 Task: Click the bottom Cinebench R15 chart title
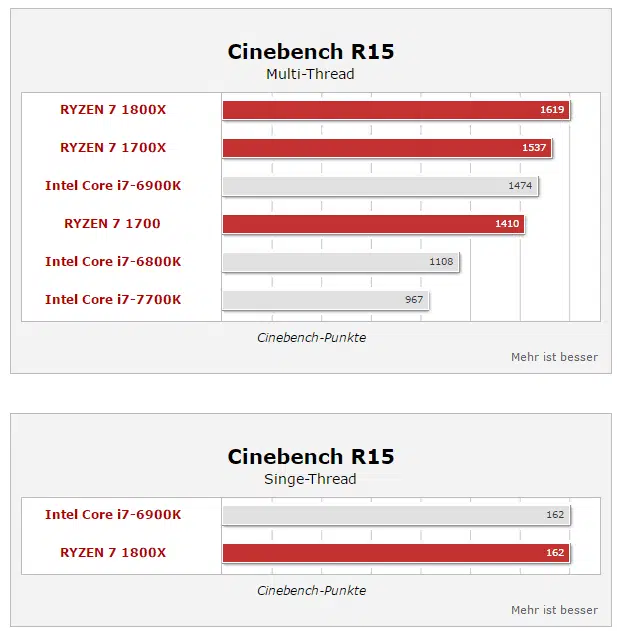point(311,456)
